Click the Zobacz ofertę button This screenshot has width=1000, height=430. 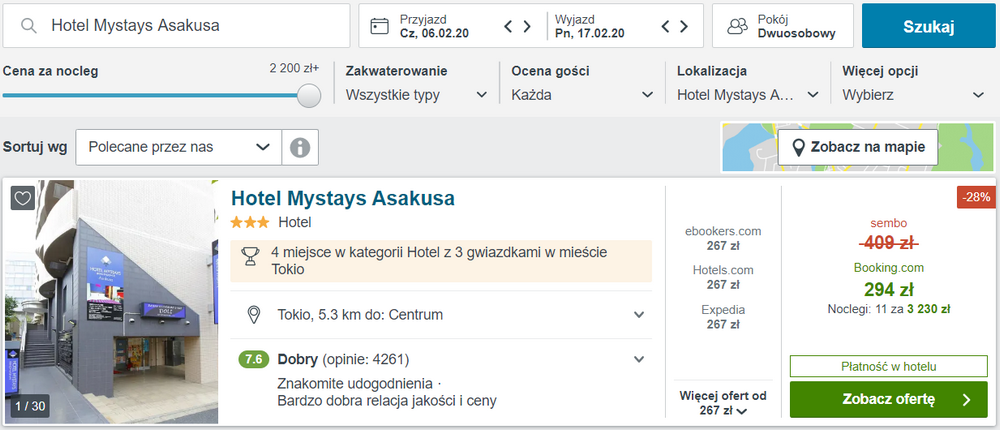(888, 400)
